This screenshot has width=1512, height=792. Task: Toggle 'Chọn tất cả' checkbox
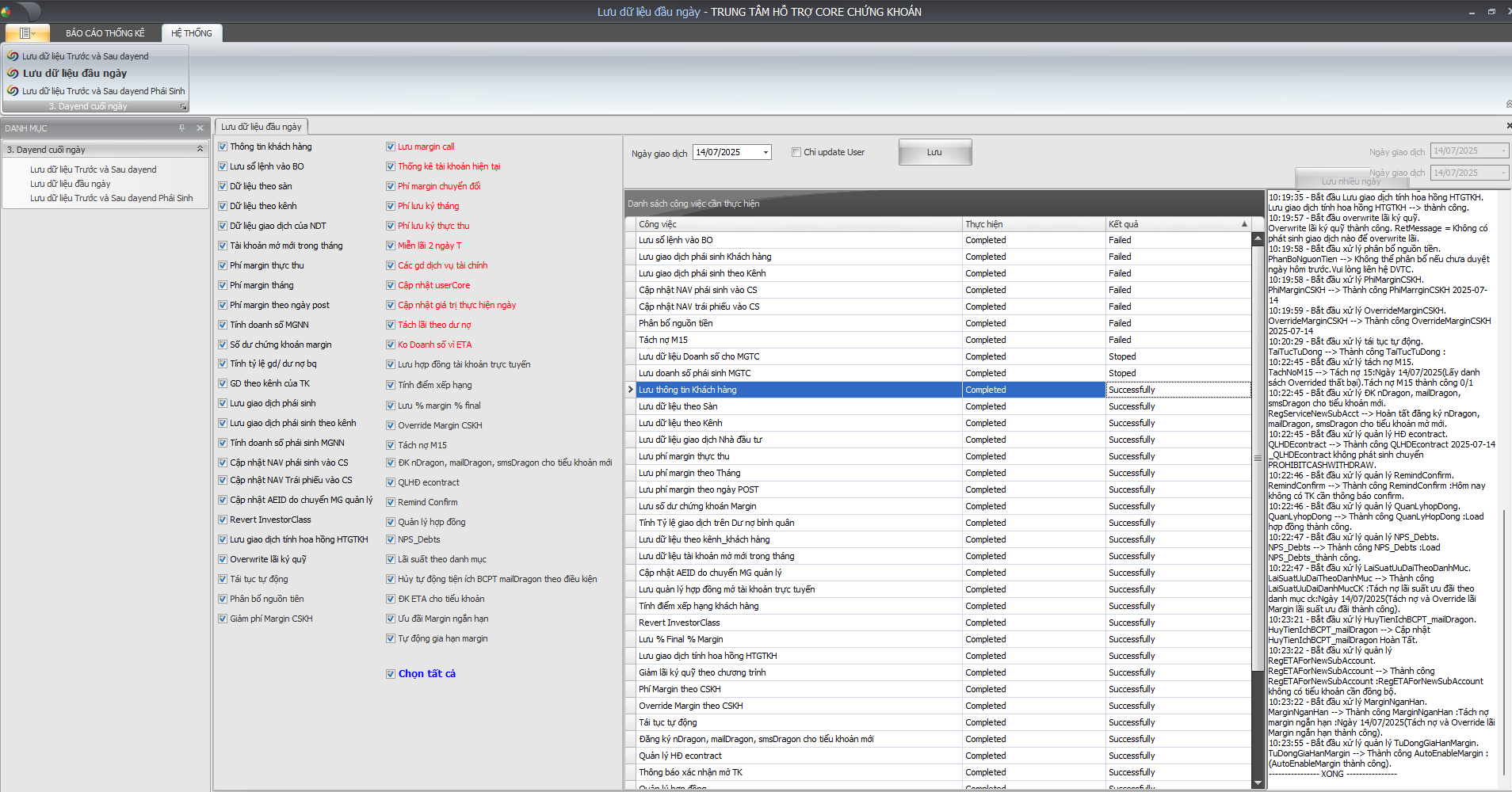point(391,674)
